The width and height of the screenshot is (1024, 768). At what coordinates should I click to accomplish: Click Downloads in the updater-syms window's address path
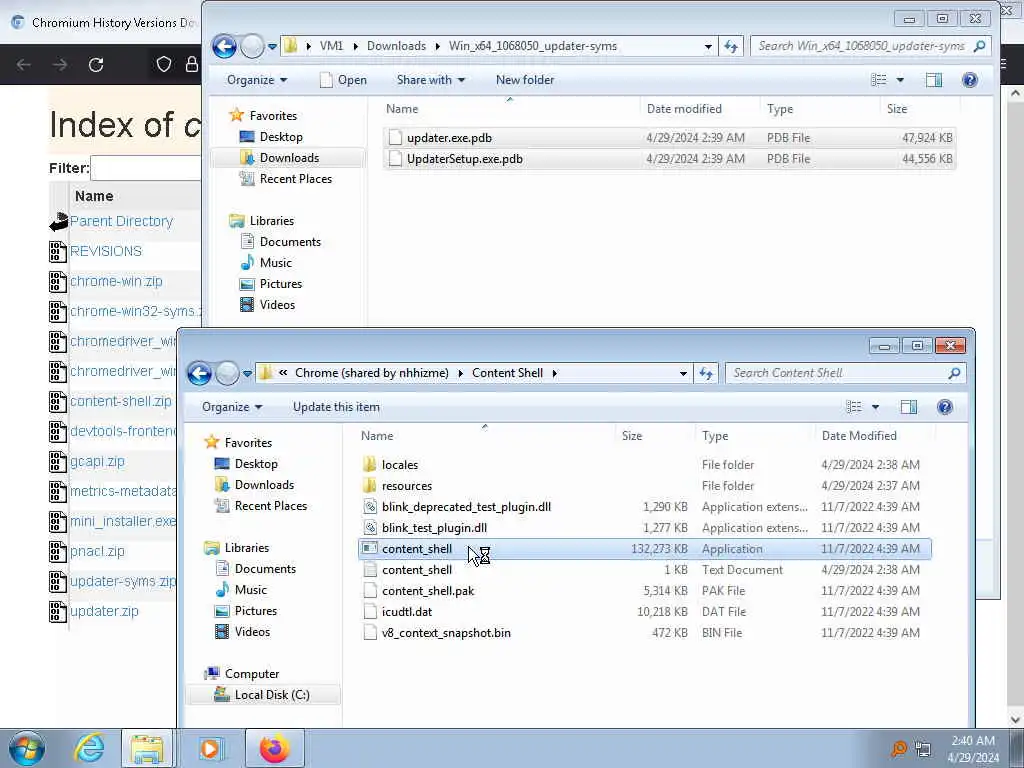pyautogui.click(x=396, y=46)
